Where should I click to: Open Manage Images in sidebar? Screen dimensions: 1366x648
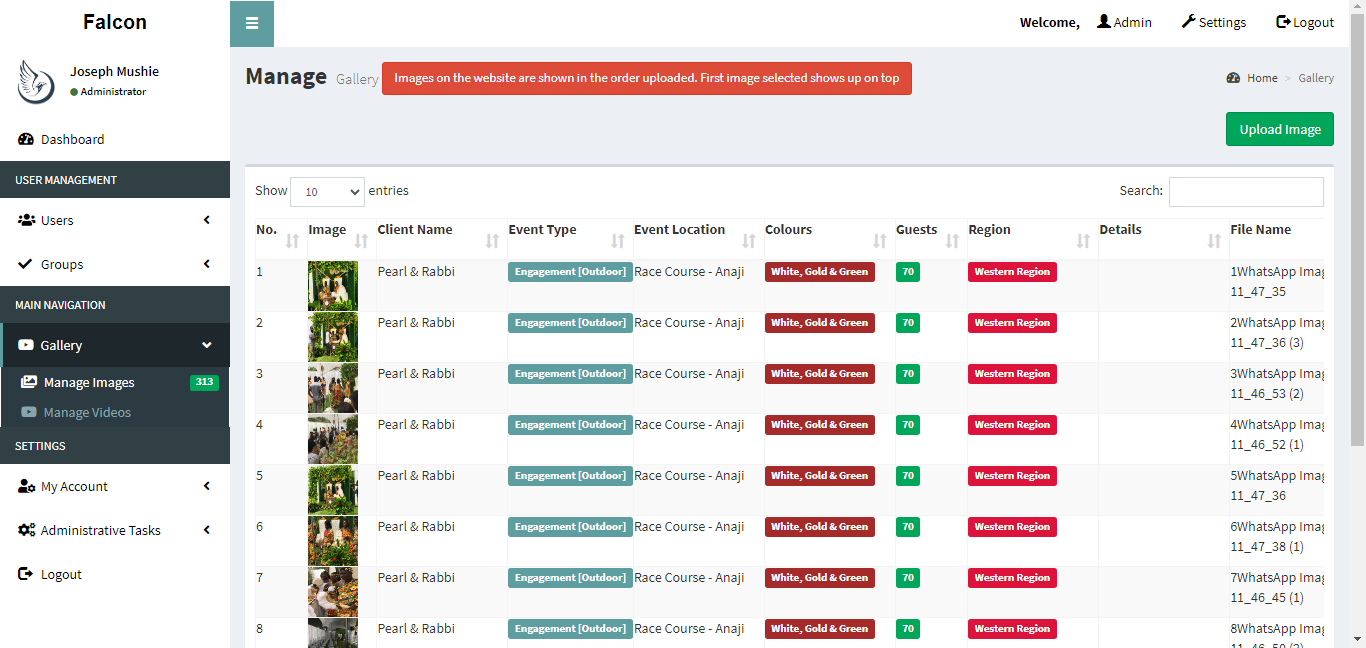coord(89,382)
